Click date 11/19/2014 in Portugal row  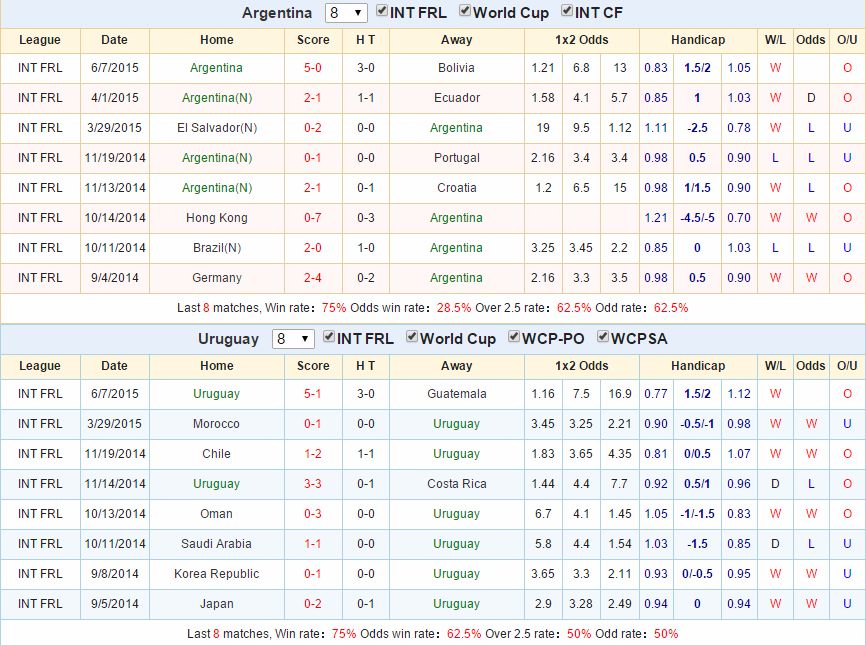[115, 158]
